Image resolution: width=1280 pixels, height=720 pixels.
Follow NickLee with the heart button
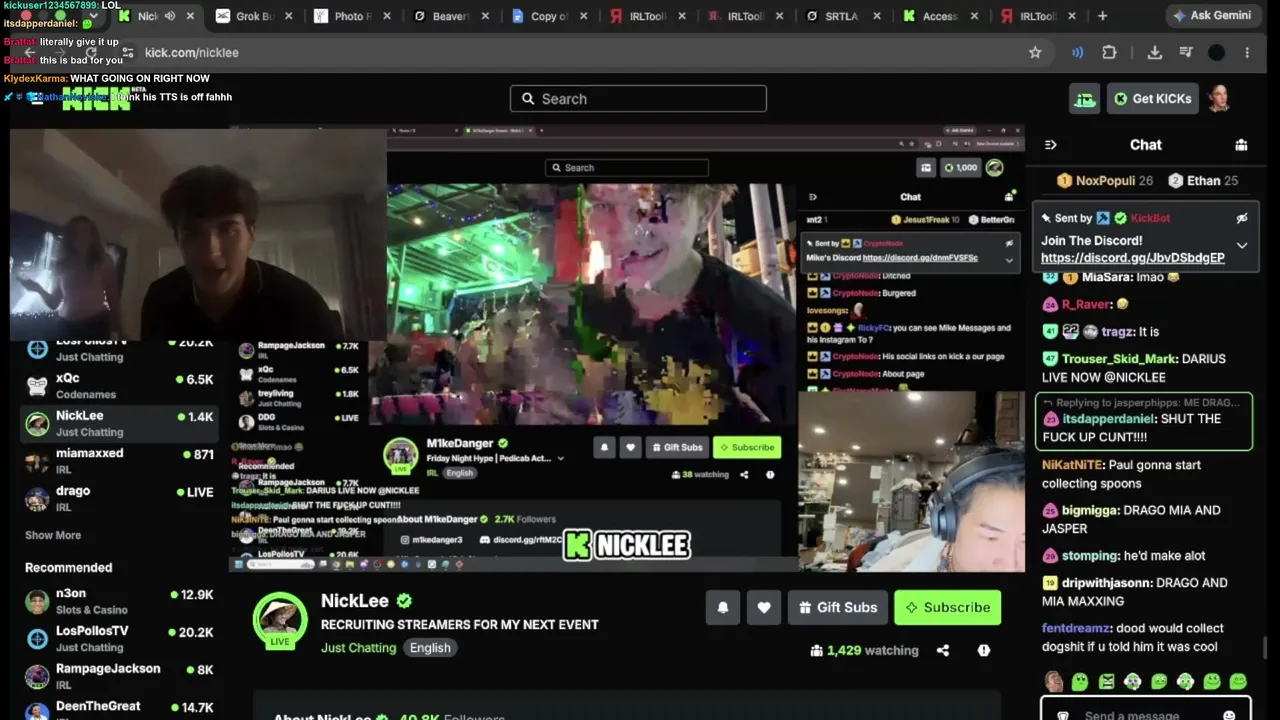pyautogui.click(x=764, y=607)
